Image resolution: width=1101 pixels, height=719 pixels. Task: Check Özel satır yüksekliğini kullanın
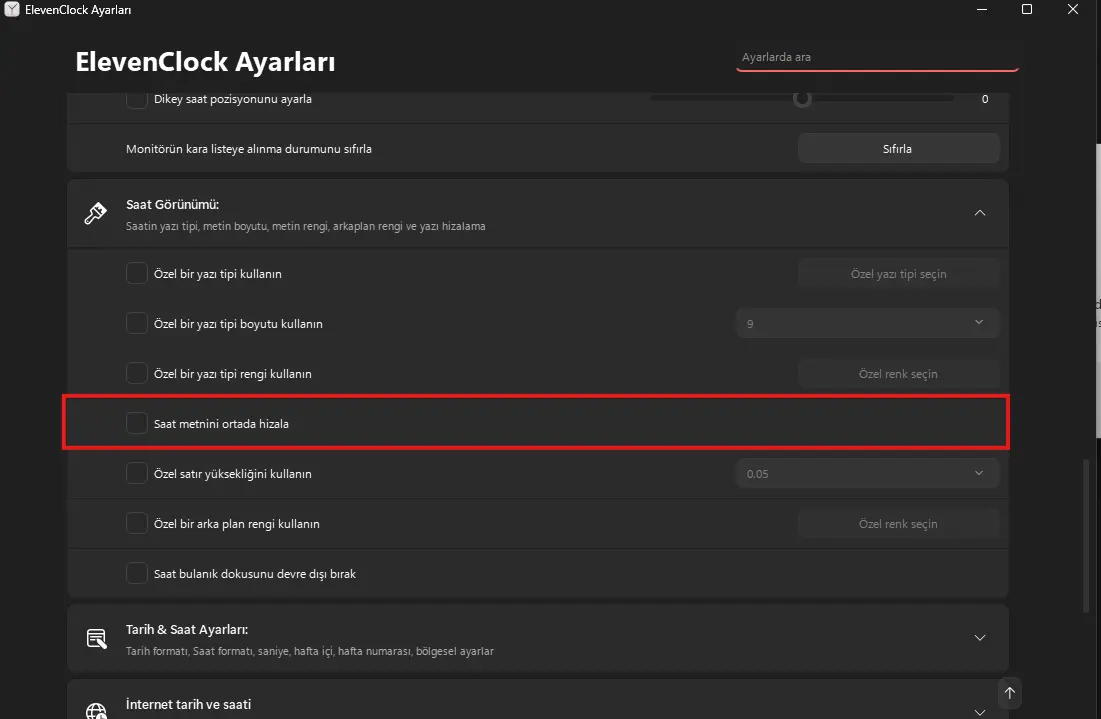point(136,473)
